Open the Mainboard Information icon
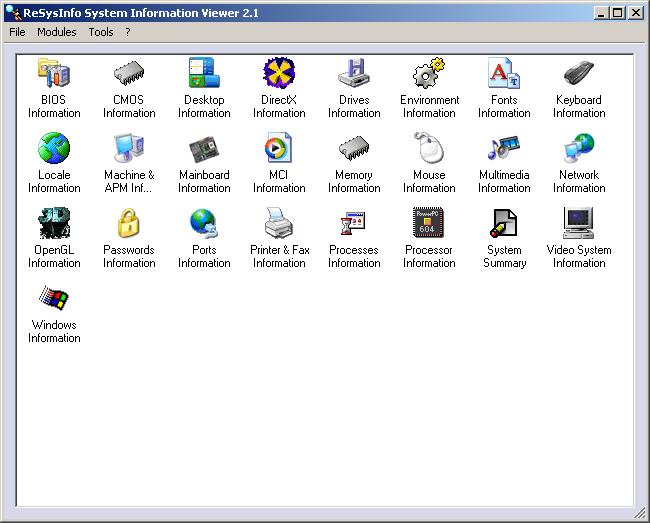 point(204,149)
